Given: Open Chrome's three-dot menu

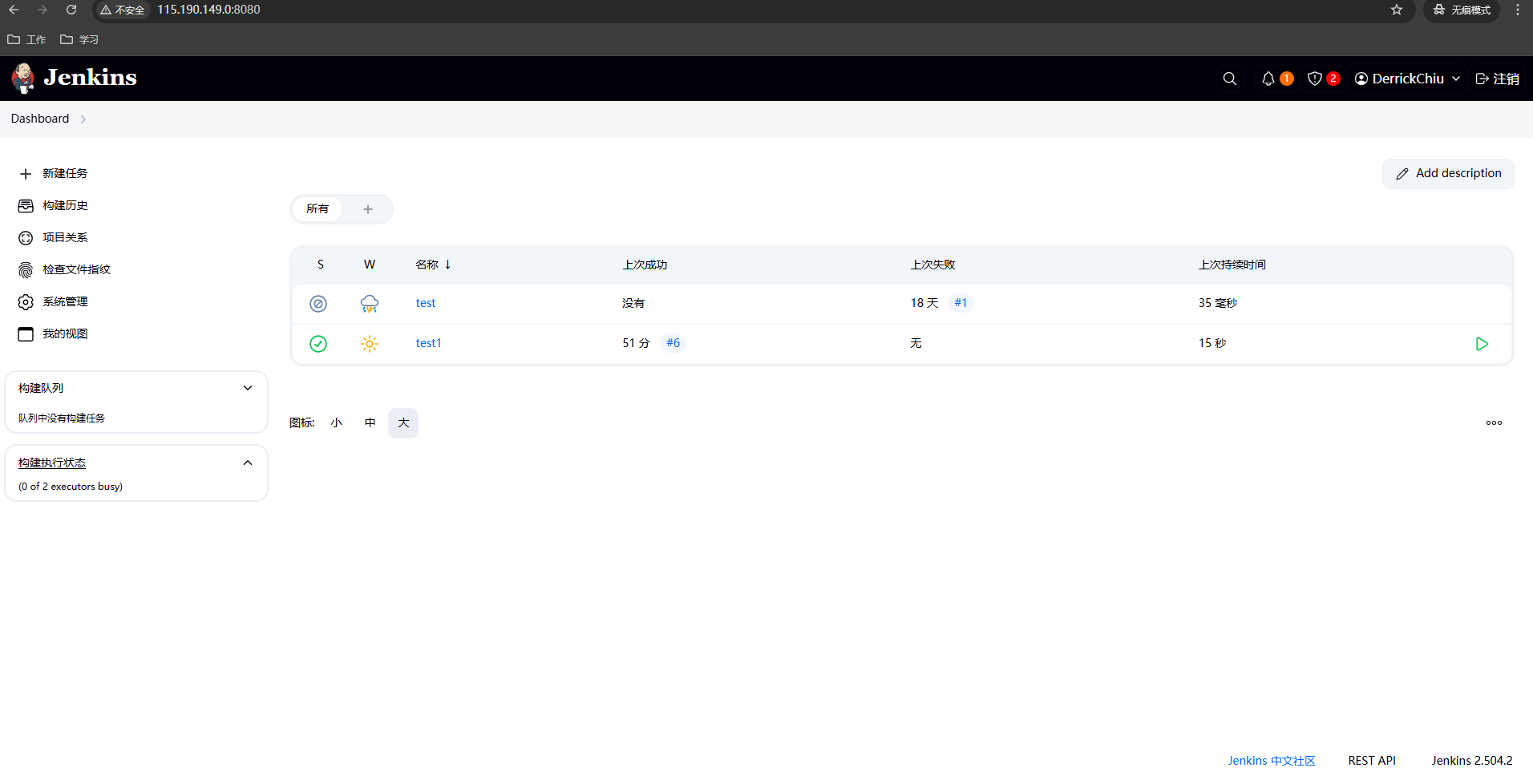Looking at the screenshot, I should point(1518,10).
